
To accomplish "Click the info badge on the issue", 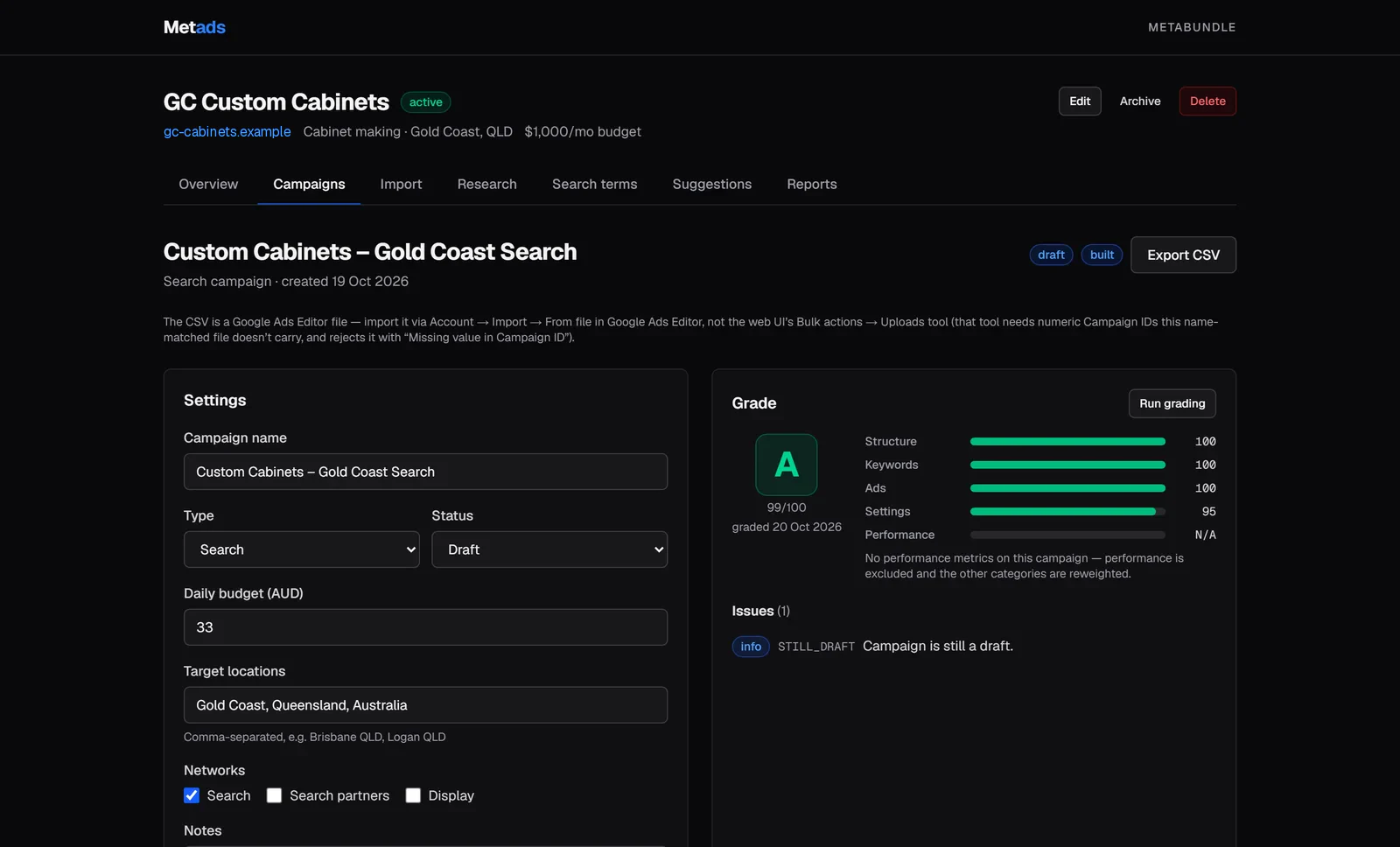I will pyautogui.click(x=751, y=647).
